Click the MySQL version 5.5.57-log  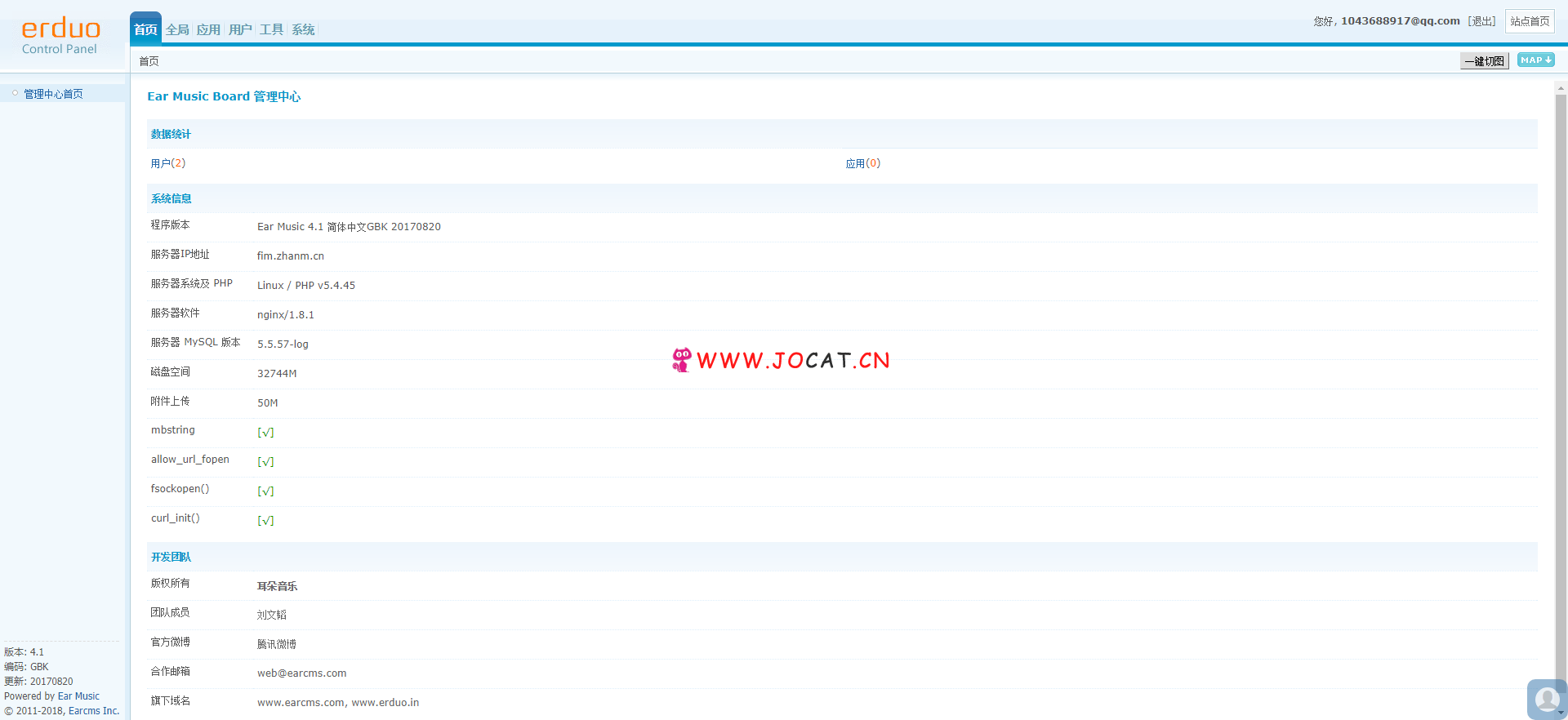(283, 344)
